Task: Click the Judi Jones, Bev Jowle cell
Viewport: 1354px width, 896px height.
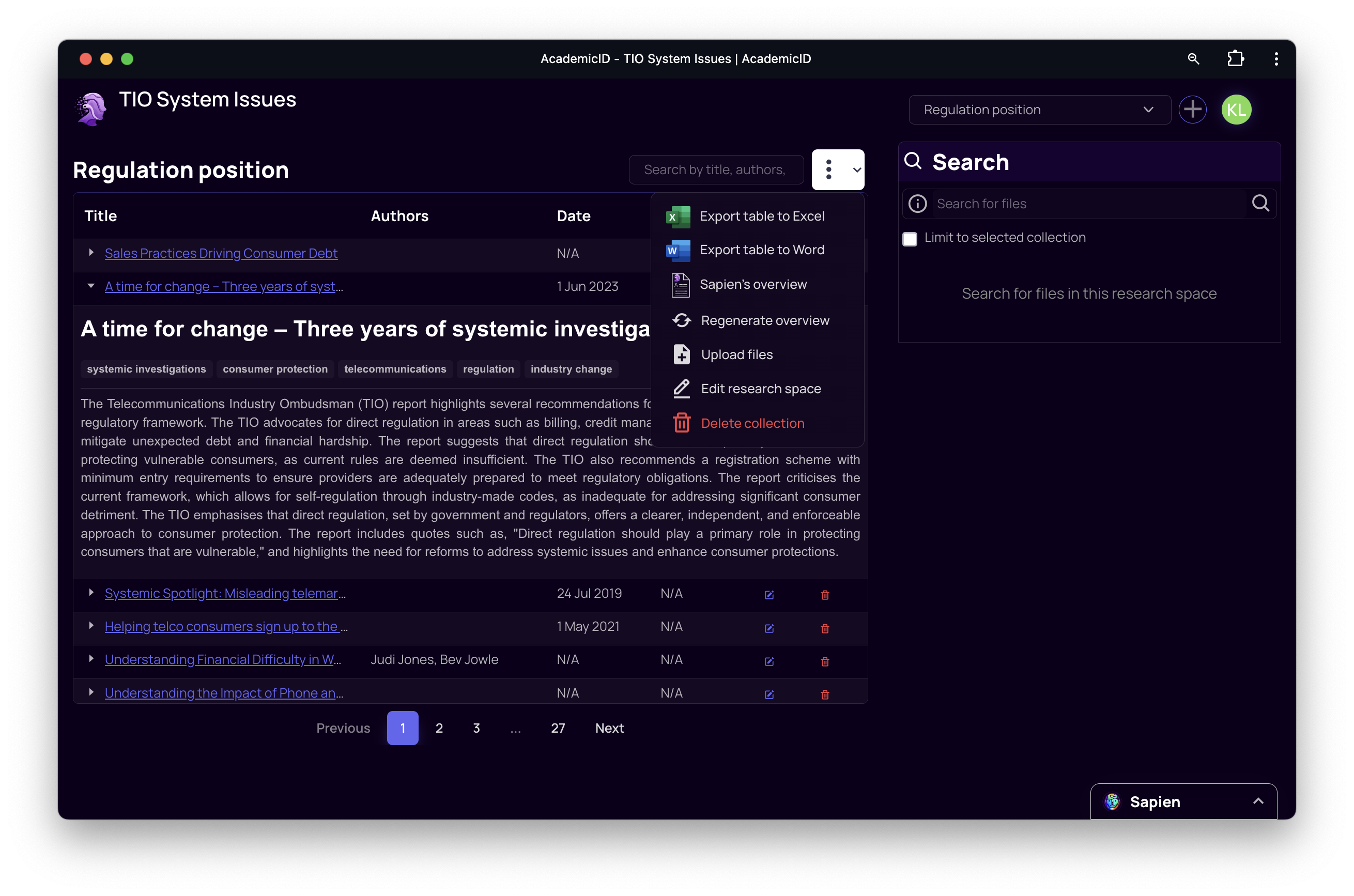Action: pos(435,659)
